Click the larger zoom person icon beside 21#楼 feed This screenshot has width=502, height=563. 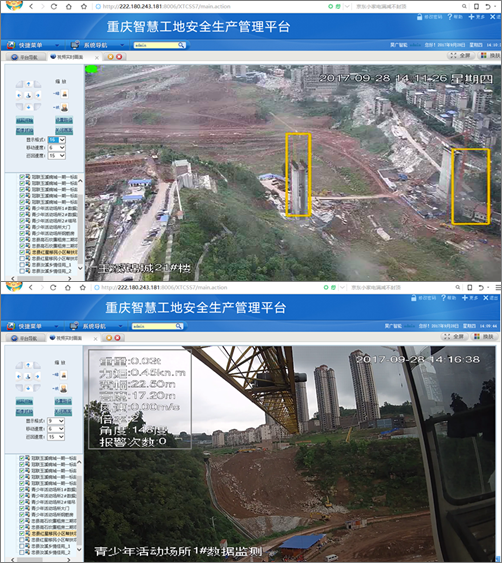[64, 107]
